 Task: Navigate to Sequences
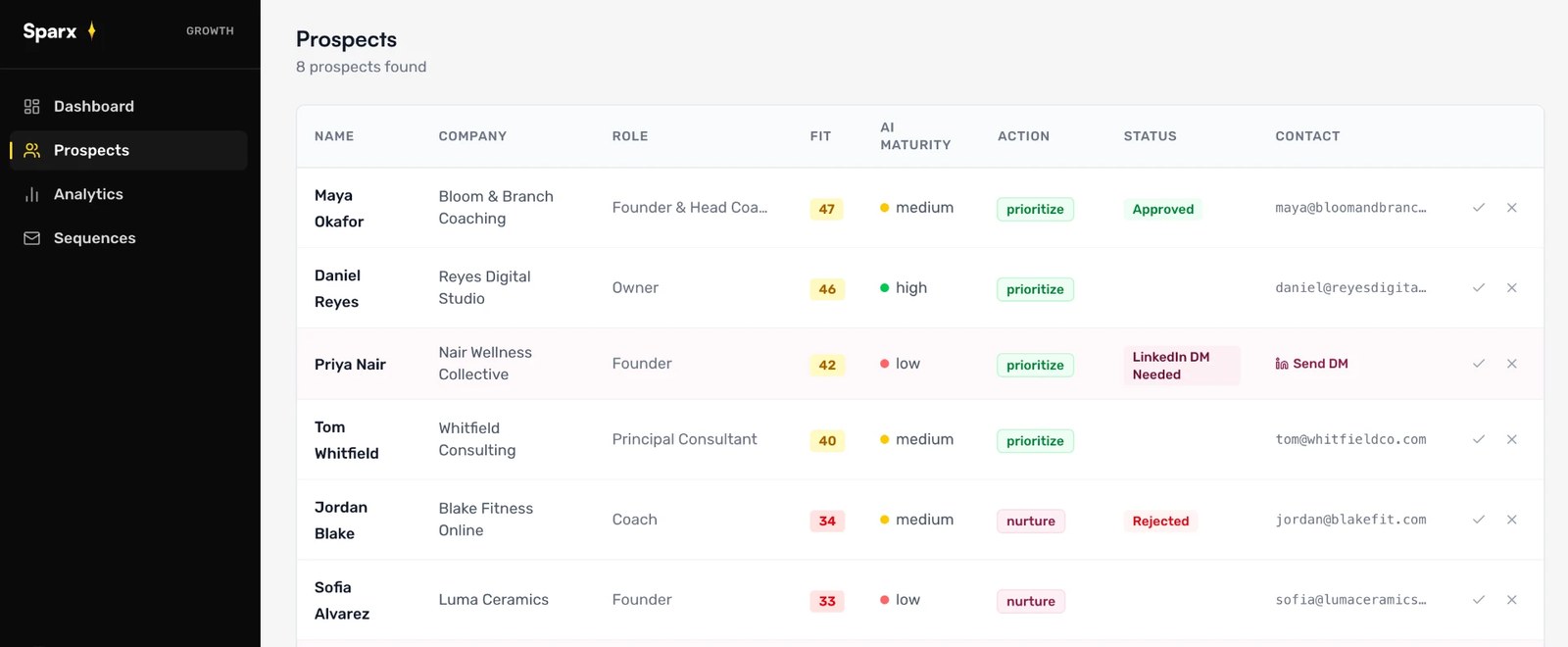point(128,238)
